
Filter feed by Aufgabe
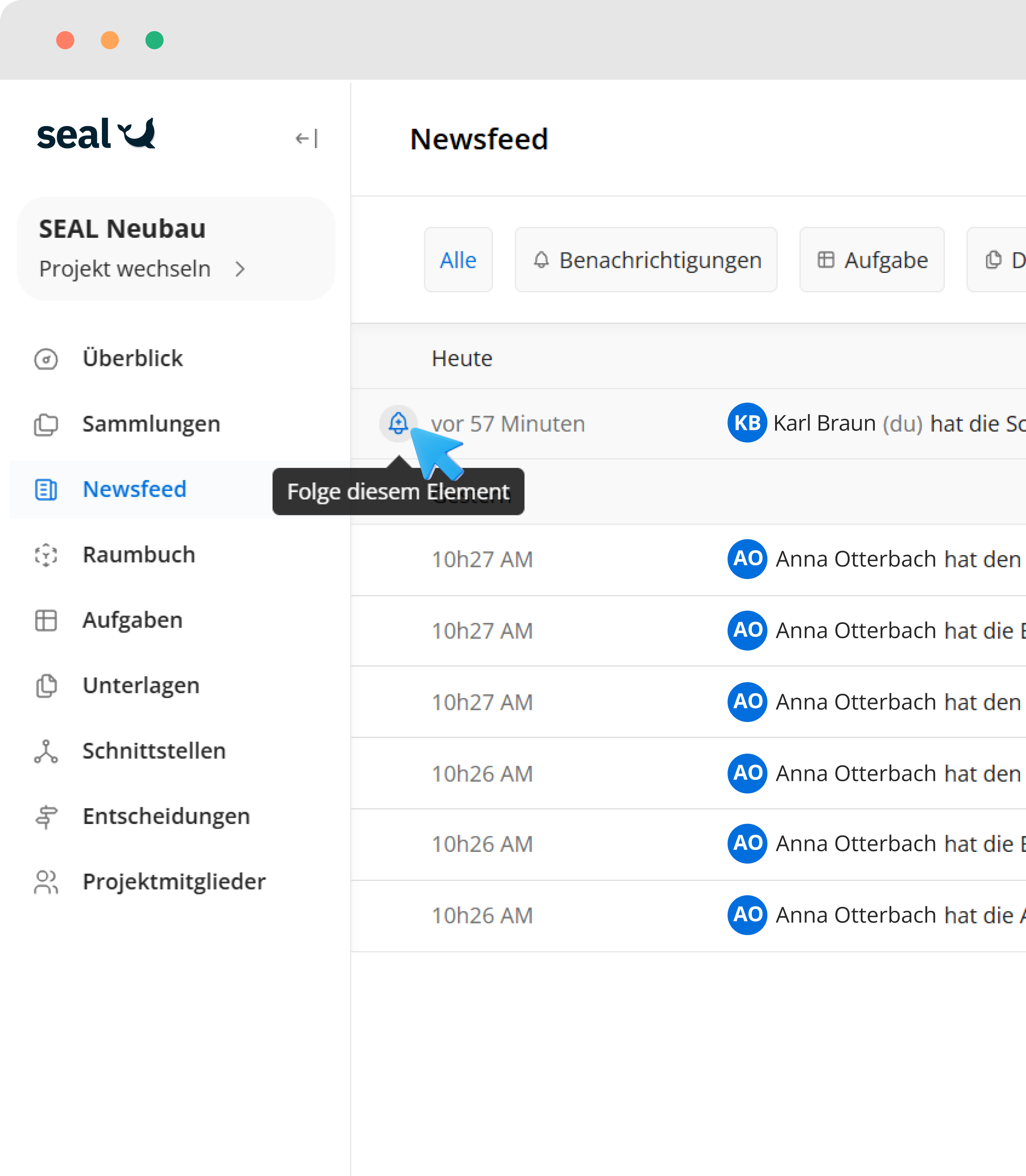tap(871, 260)
